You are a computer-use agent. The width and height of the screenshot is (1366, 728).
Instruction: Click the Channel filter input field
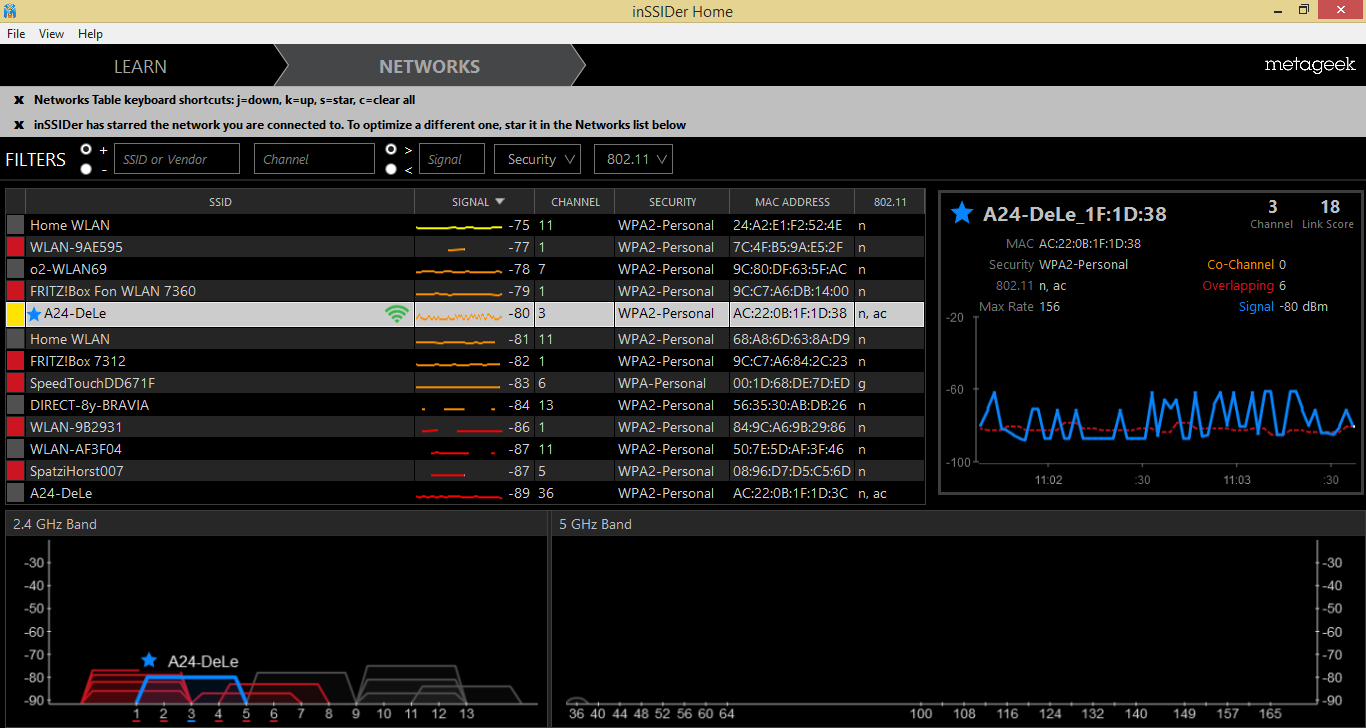point(314,159)
